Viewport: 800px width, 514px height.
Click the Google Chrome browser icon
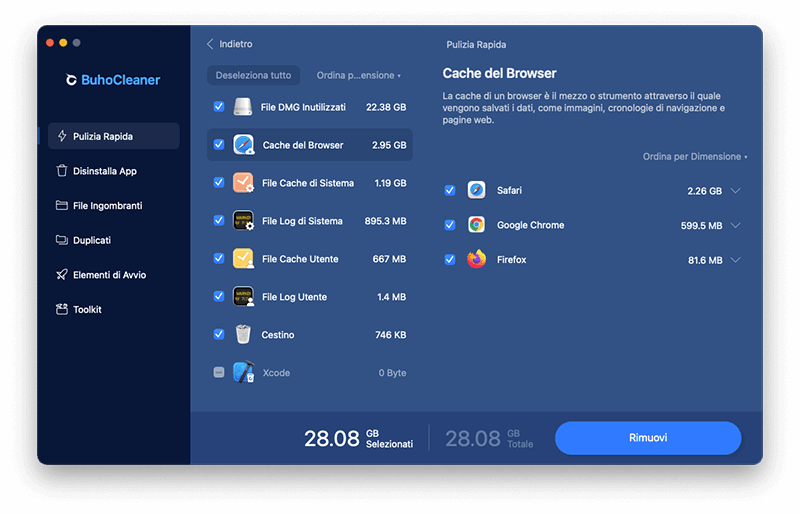click(477, 225)
